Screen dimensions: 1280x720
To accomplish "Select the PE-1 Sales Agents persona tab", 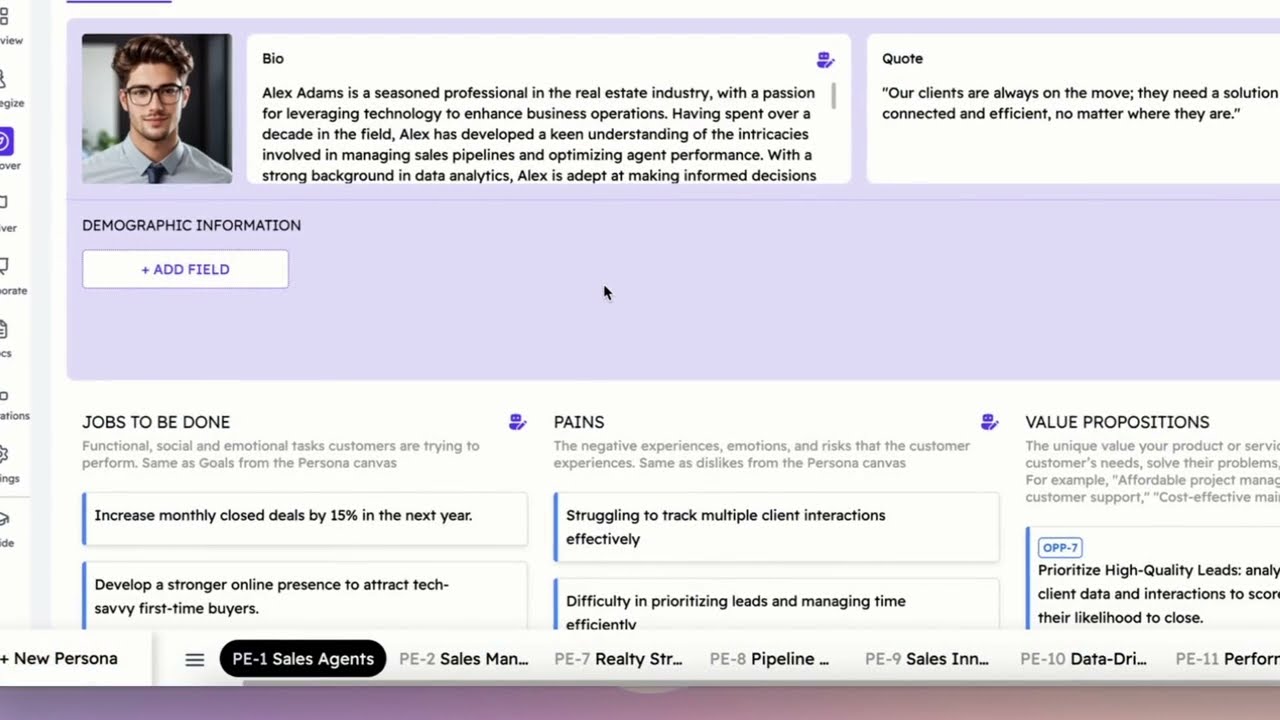I will (303, 659).
